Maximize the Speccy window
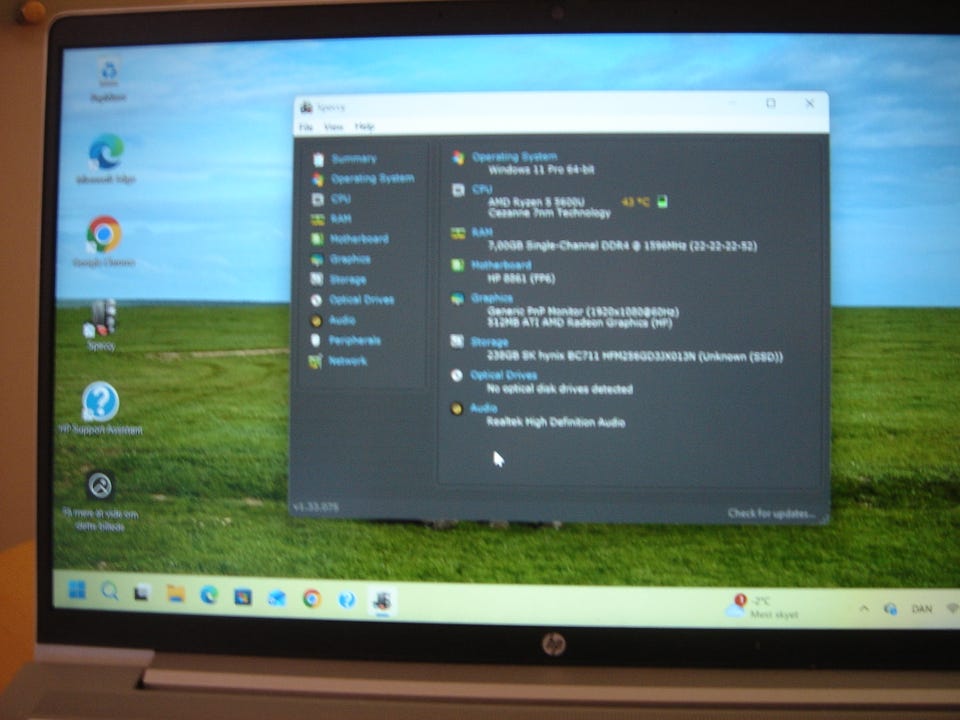The width and height of the screenshot is (960, 720). click(771, 103)
